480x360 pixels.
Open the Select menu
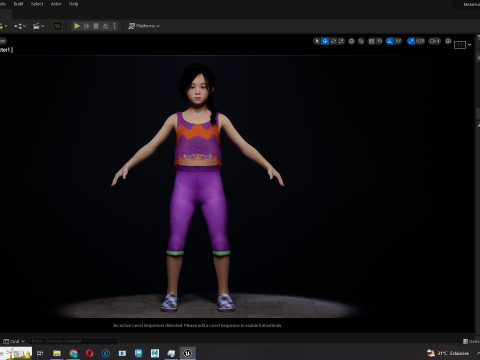(x=37, y=4)
